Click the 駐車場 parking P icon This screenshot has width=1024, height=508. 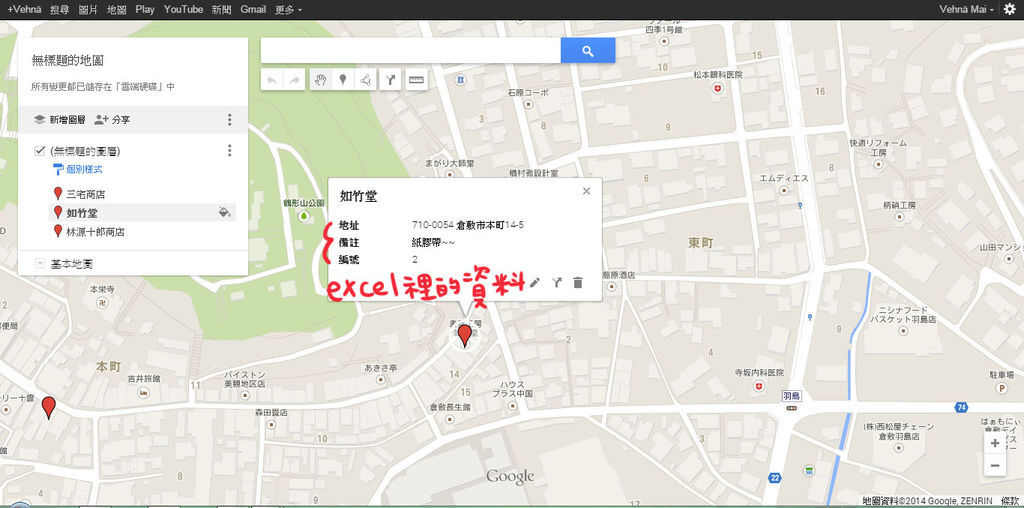[x=1002, y=388]
